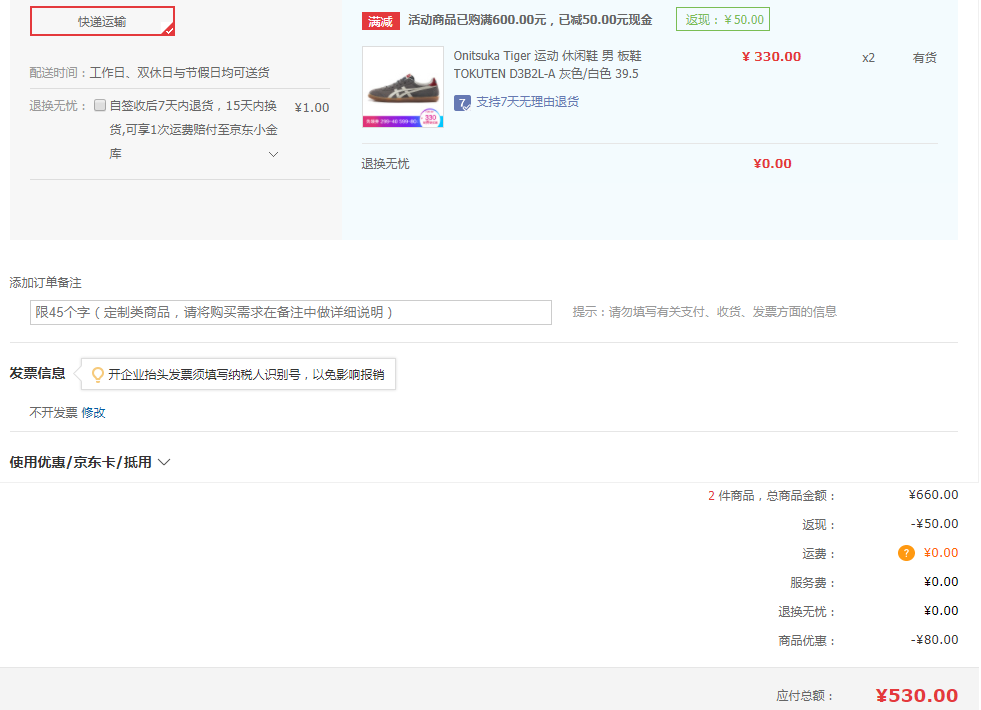
Task: Enable the 退换无忧 return protection checkbox
Action: click(99, 105)
